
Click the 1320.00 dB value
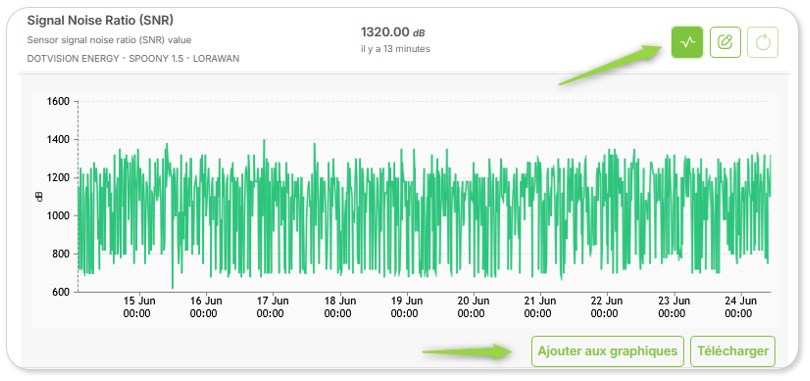point(393,32)
